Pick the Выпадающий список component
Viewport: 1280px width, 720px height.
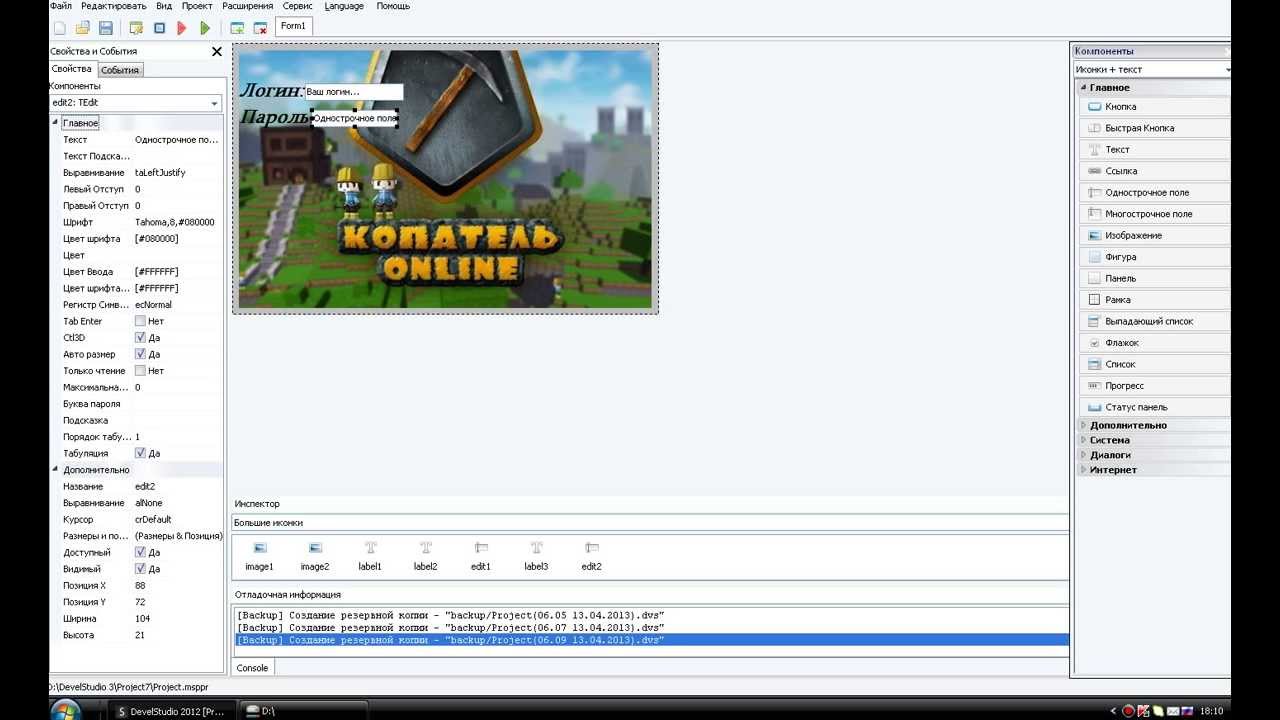[1154, 322]
